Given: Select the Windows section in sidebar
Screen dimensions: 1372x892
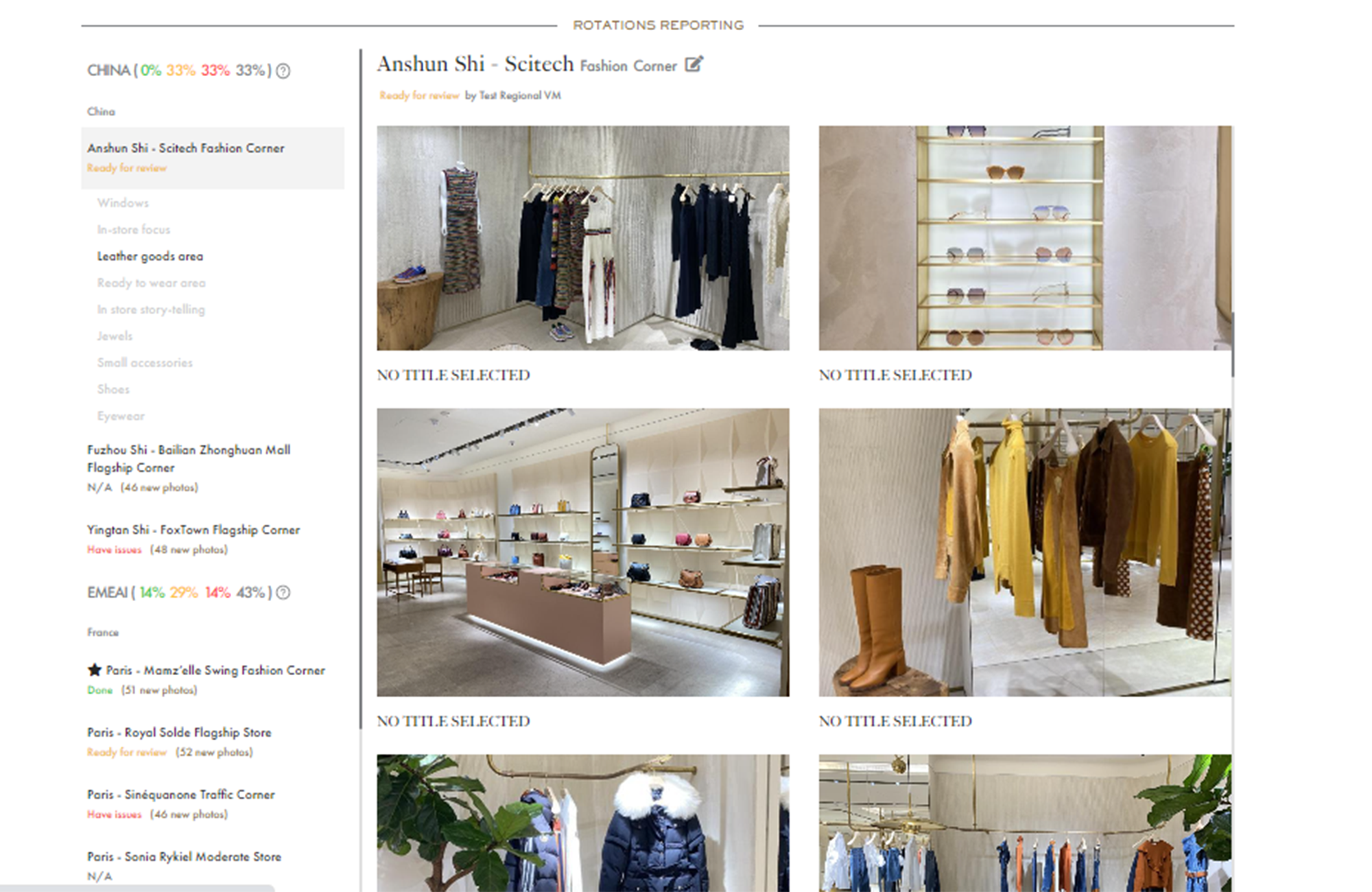Looking at the screenshot, I should point(122,202).
